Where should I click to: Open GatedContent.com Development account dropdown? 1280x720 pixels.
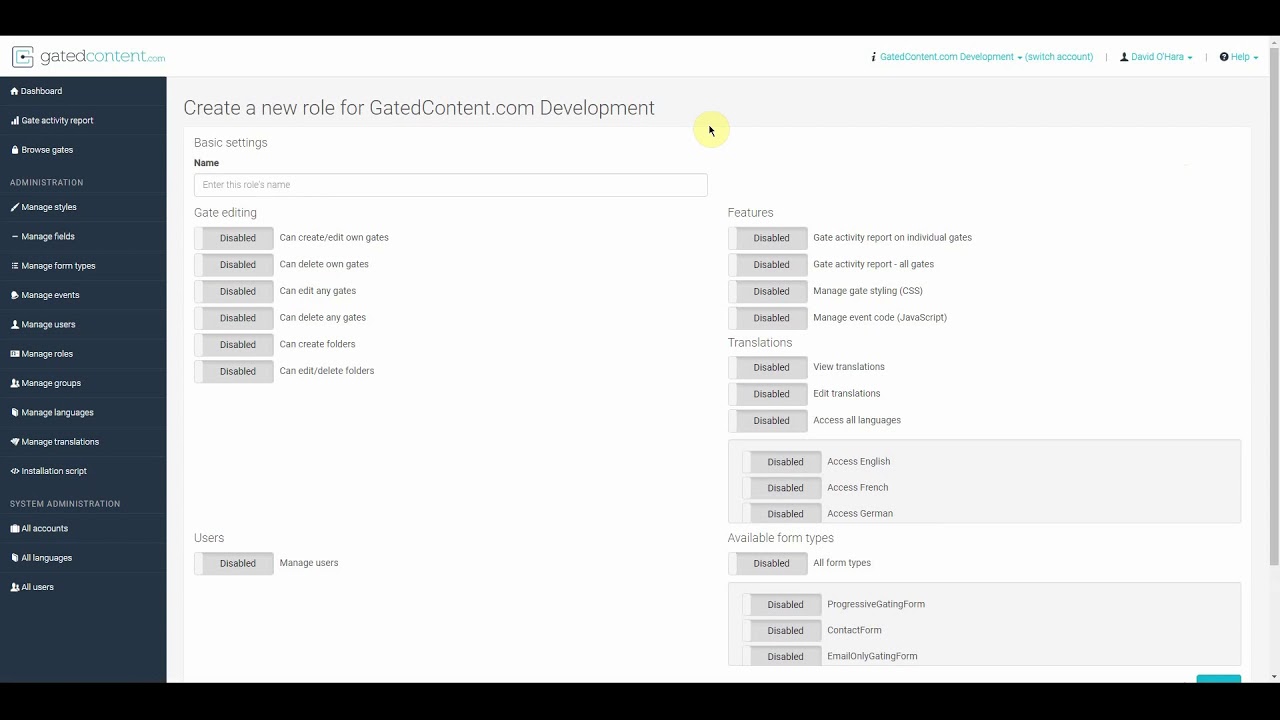point(950,57)
